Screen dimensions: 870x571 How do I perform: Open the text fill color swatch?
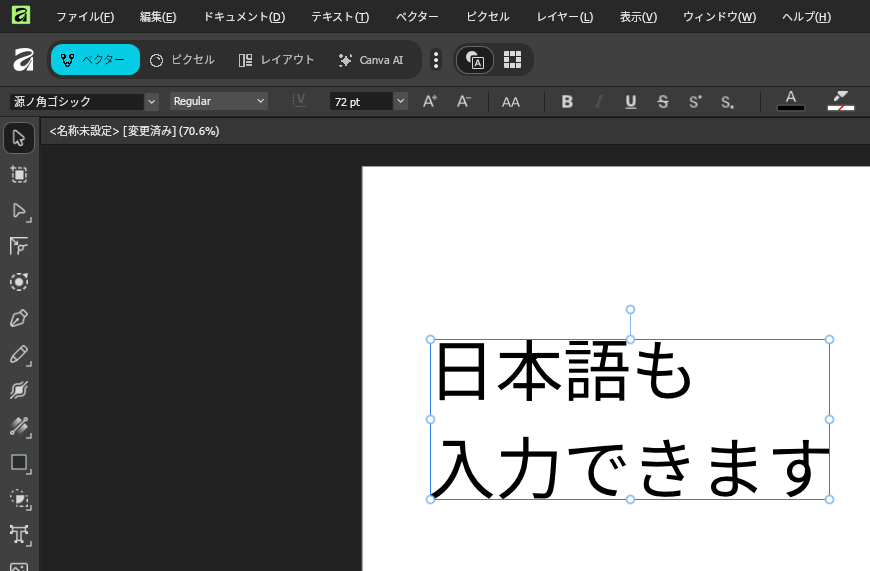tap(791, 101)
